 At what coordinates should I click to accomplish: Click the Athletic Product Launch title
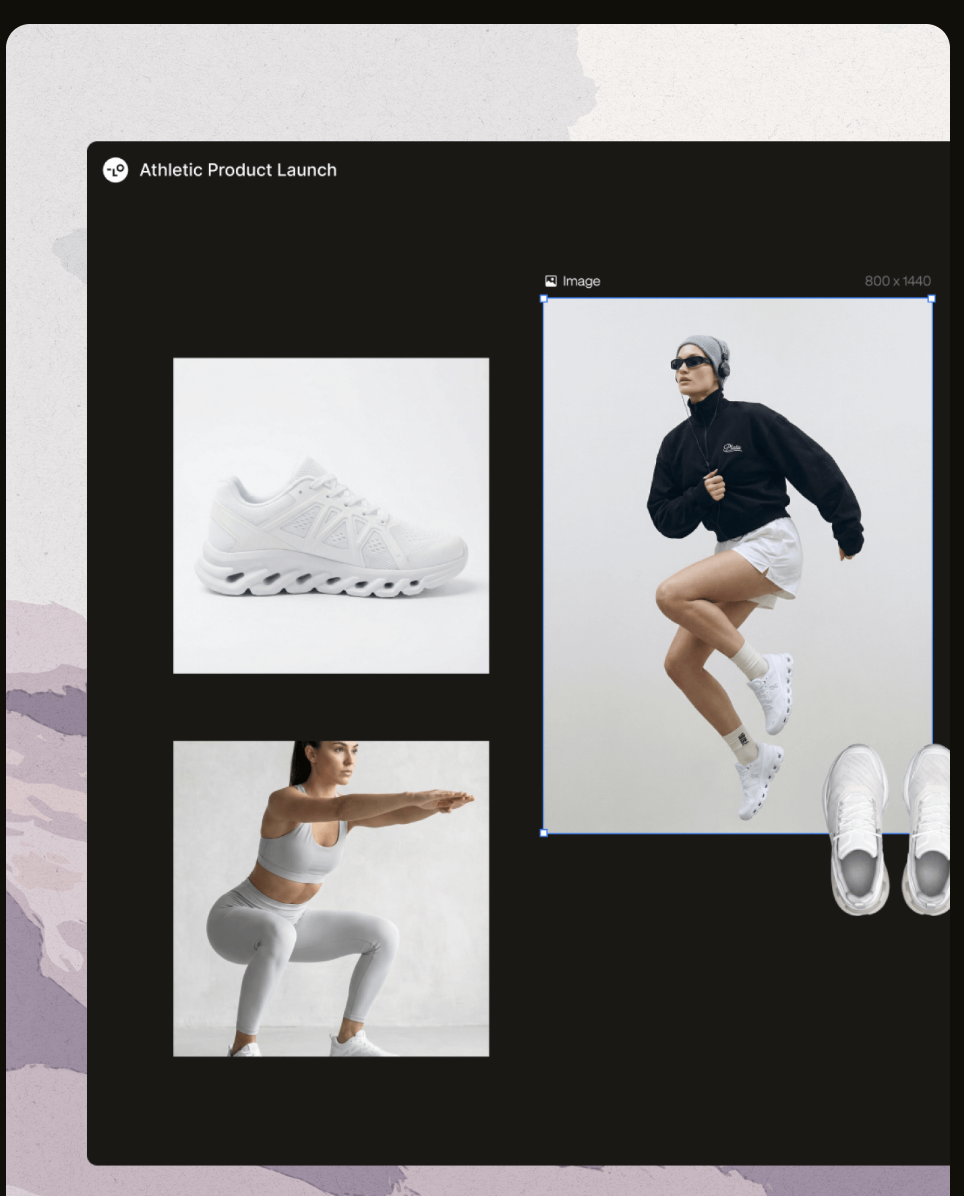pos(238,170)
